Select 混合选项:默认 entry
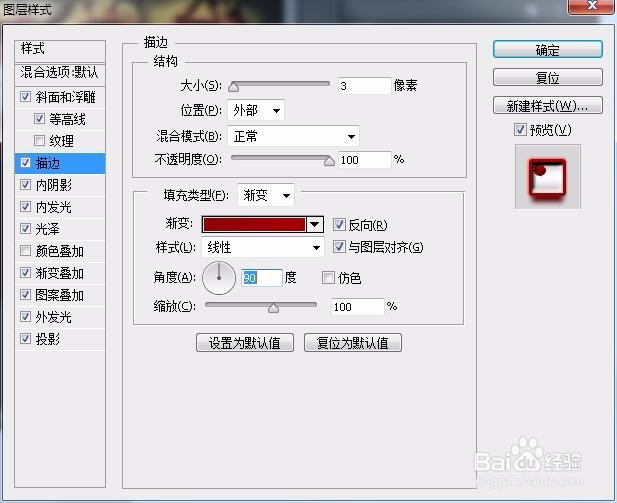 (x=60, y=73)
